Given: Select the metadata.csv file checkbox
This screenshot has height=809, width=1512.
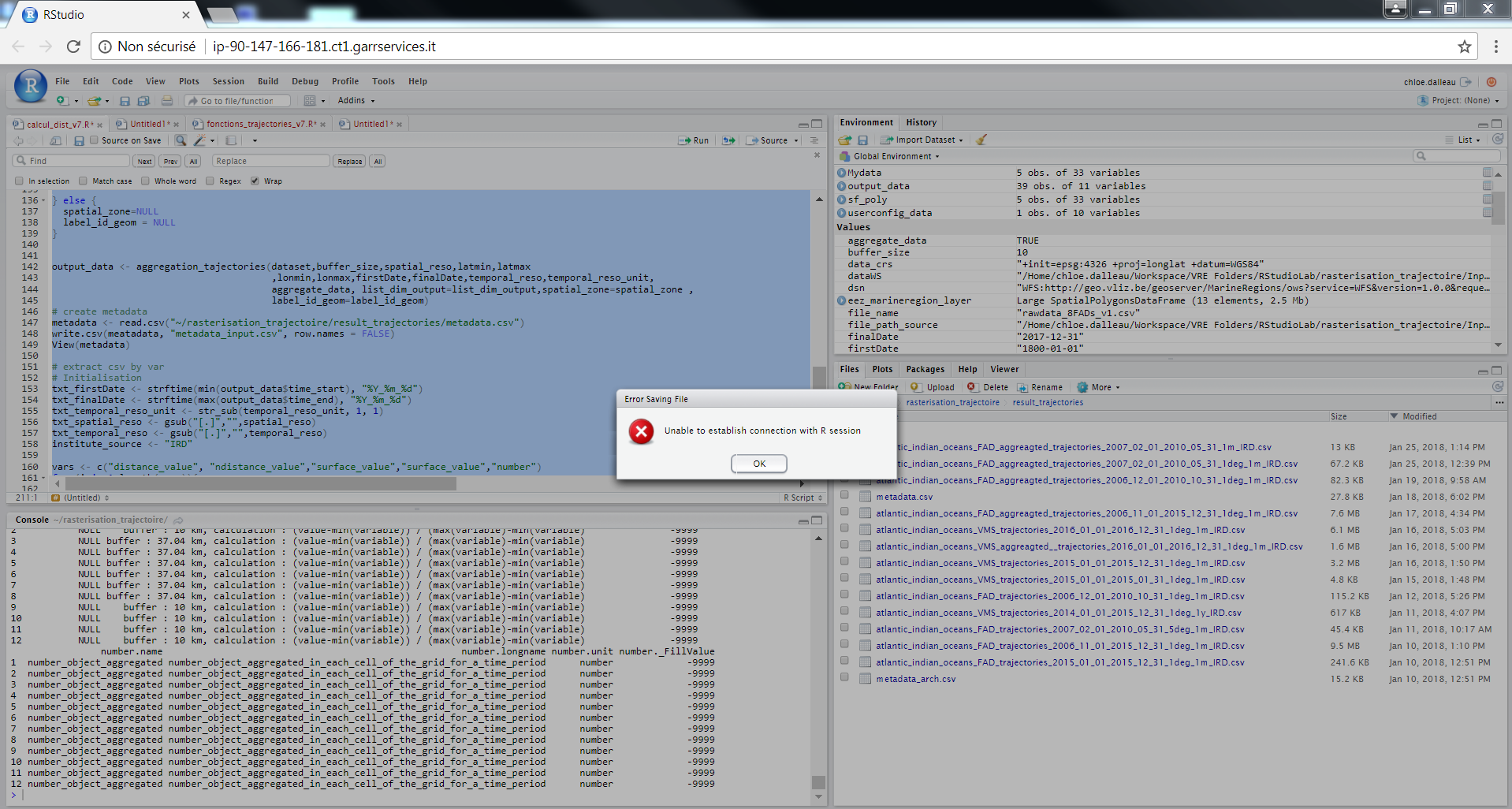Looking at the screenshot, I should click(x=844, y=496).
